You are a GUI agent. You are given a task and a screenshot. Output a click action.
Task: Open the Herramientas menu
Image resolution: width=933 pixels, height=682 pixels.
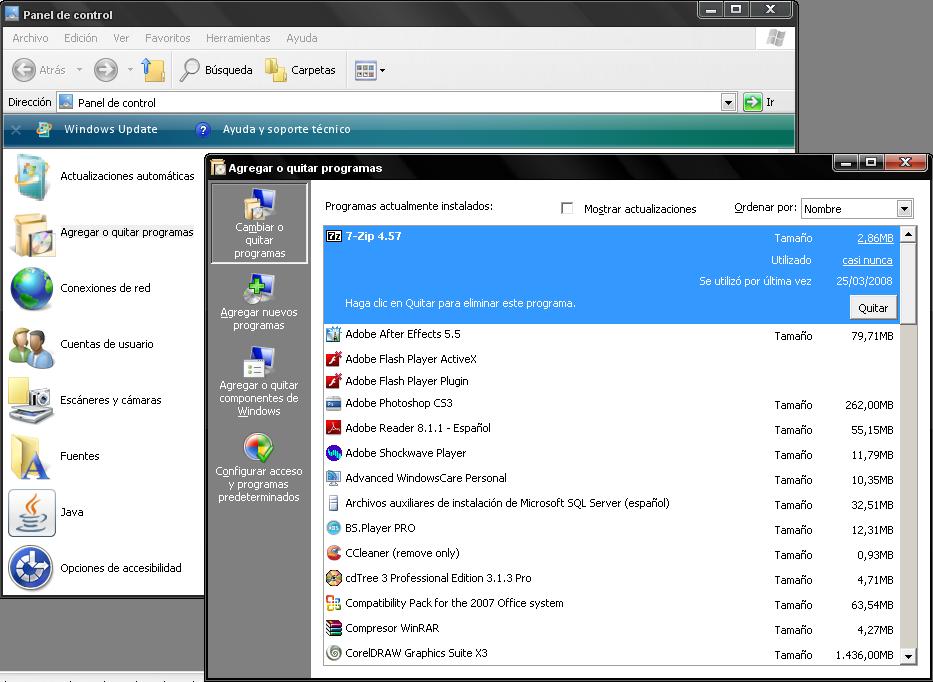238,38
